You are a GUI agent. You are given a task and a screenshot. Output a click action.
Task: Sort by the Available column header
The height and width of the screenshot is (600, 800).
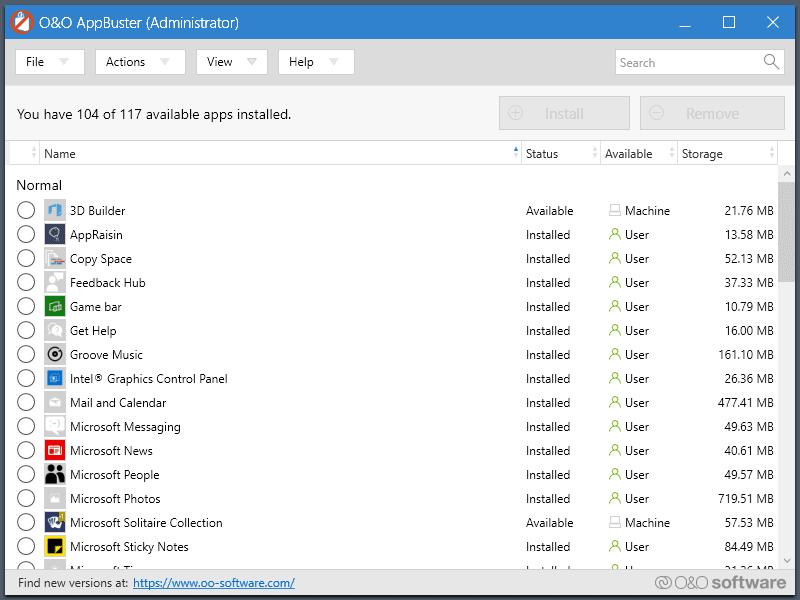pos(639,153)
